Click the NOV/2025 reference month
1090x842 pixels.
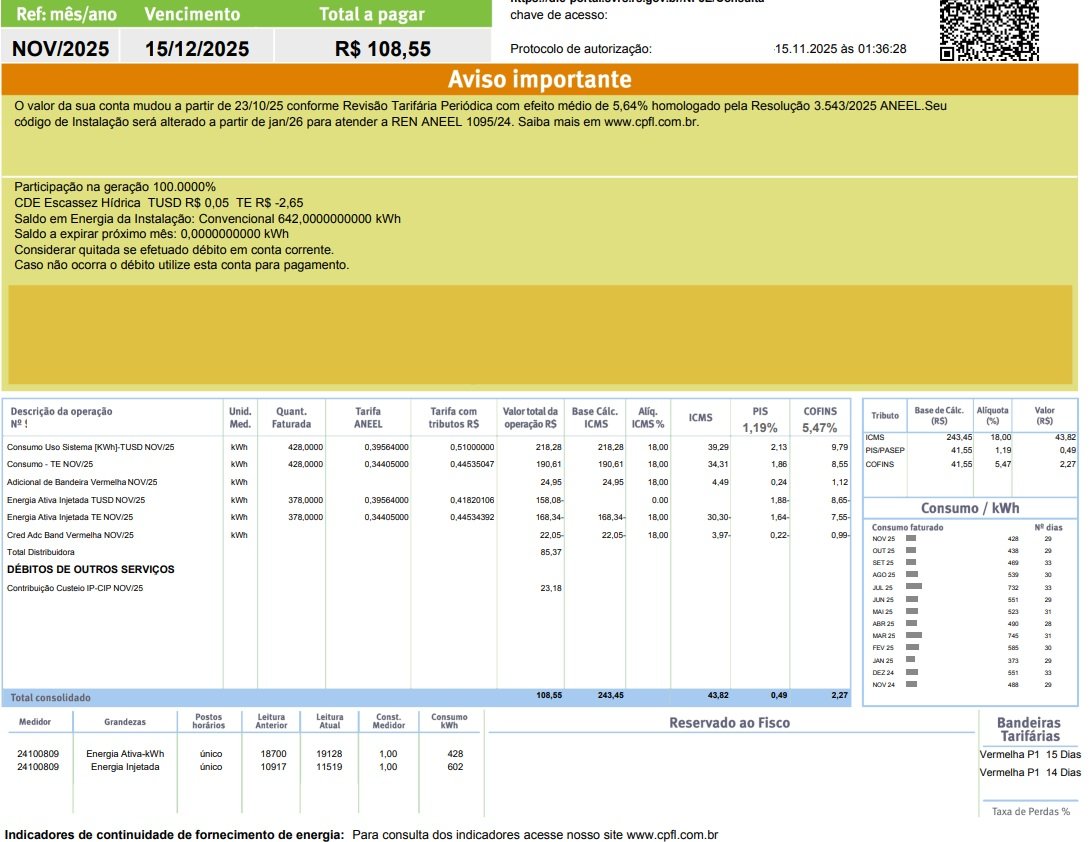61,49
